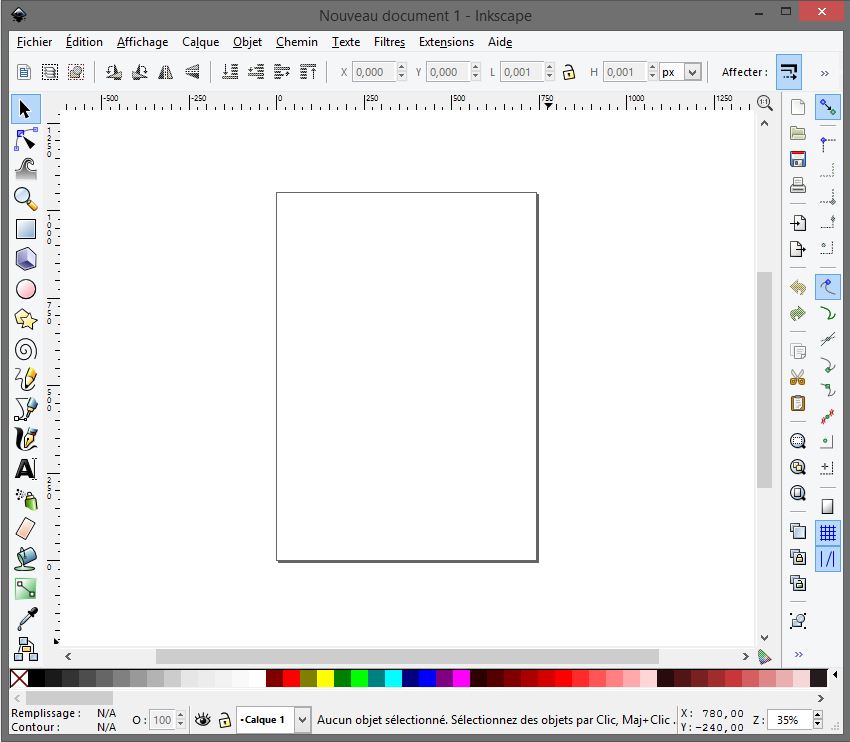The width and height of the screenshot is (850, 742).
Task: Toggle current layer visibility eye icon
Action: 203,719
